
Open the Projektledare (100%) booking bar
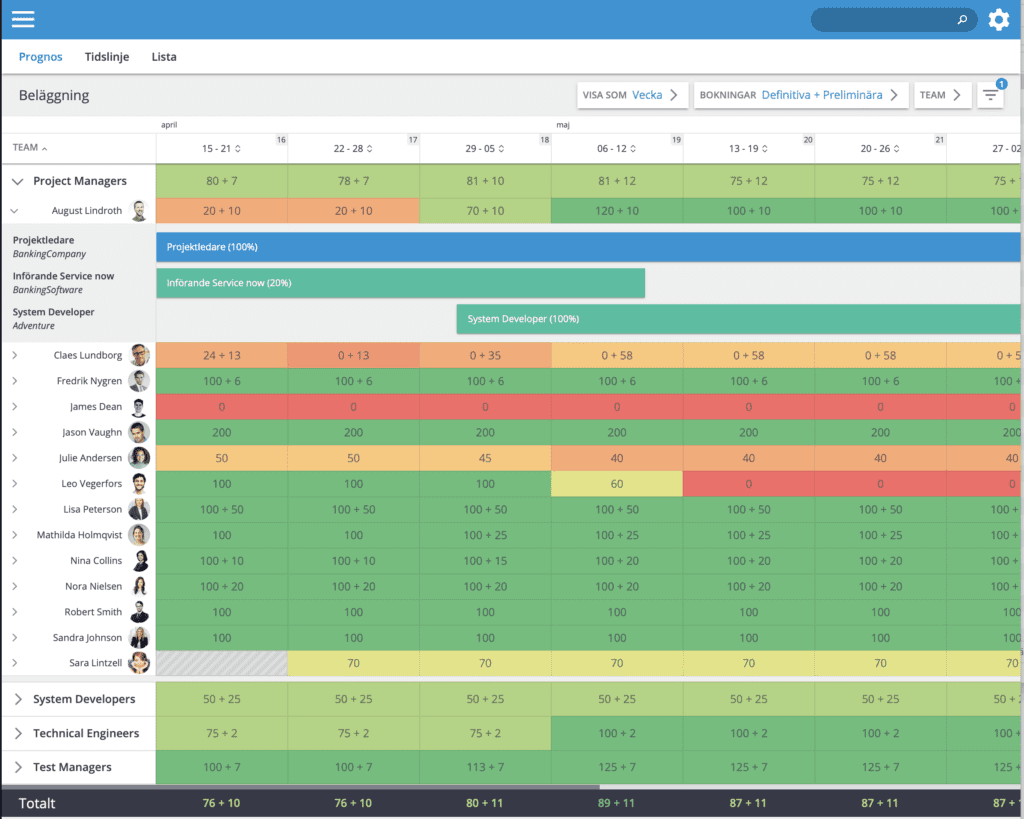point(588,247)
